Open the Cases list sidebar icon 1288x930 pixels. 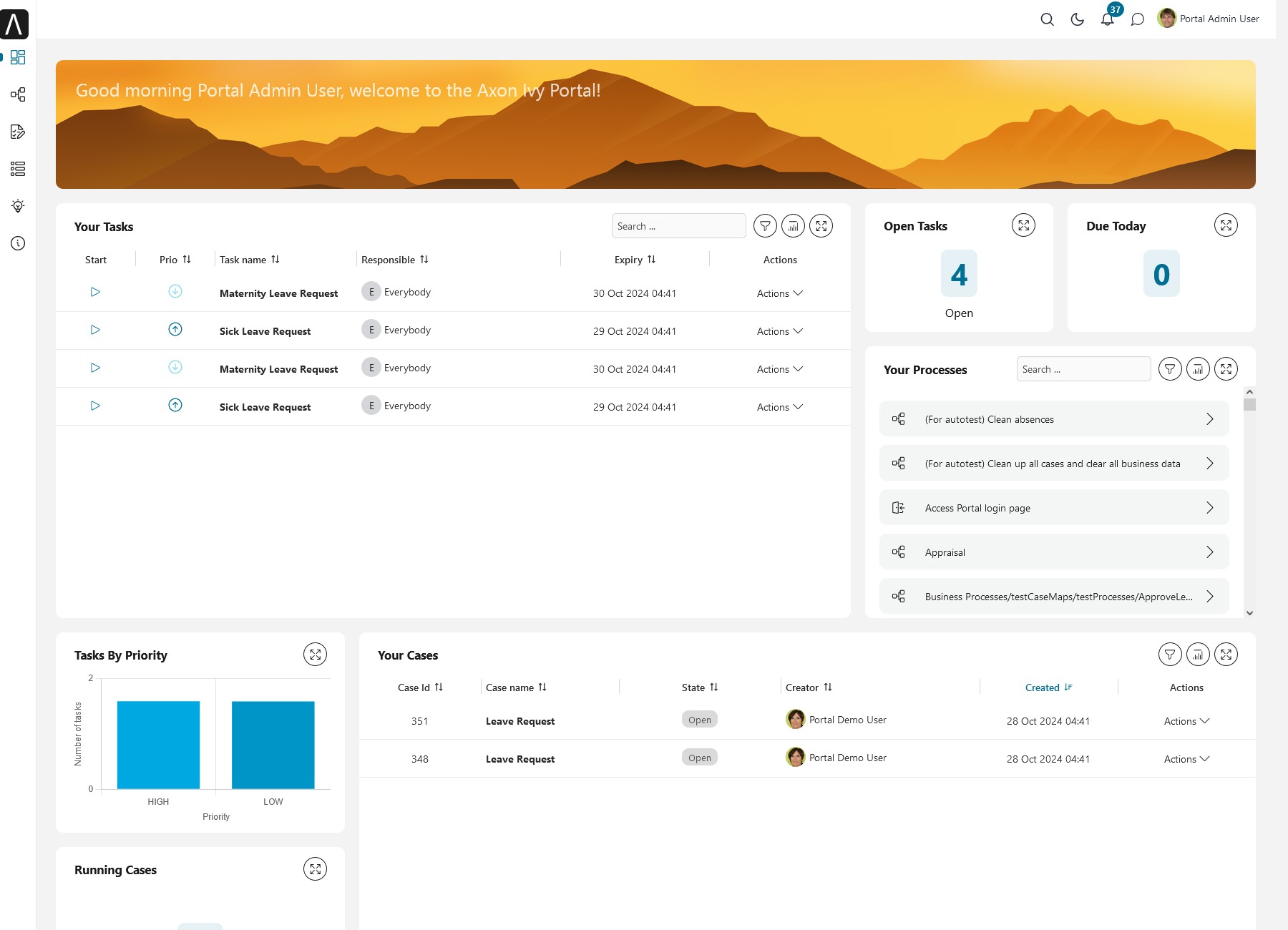click(x=18, y=169)
